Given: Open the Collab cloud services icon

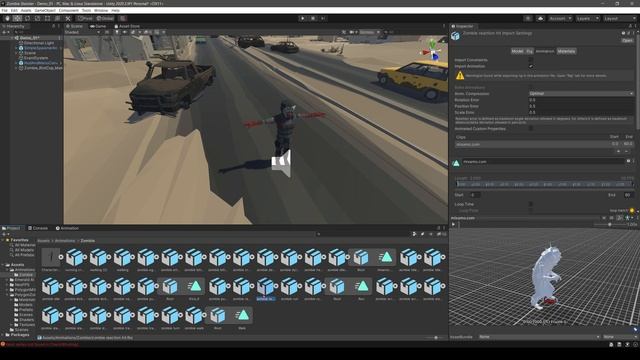Looking at the screenshot, I should tap(540, 18).
